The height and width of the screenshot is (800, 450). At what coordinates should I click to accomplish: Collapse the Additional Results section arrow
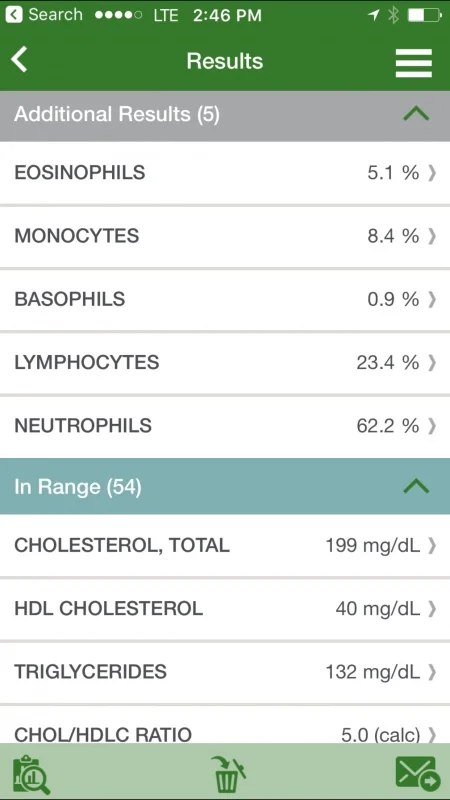point(416,114)
